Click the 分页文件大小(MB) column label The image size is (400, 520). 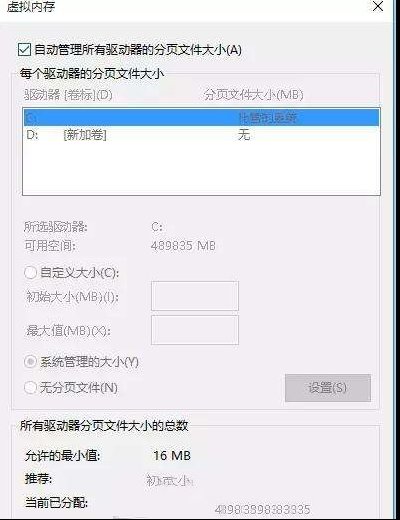(x=253, y=95)
